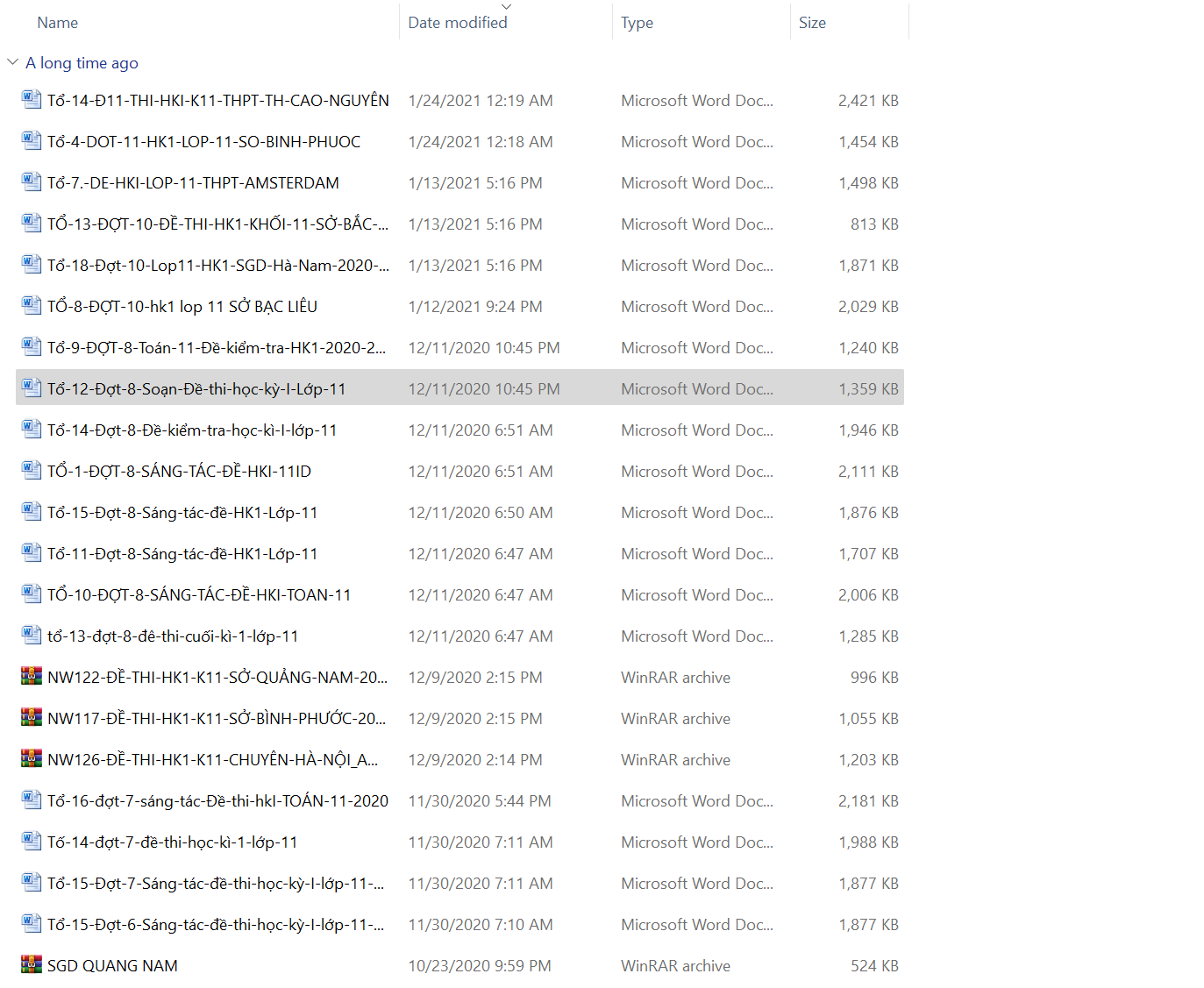This screenshot has width=1204, height=988.
Task: Select file Tổ-4-DOT-11-HK1-LOP-11-SO-BINH-PHUOC
Action: click(203, 142)
